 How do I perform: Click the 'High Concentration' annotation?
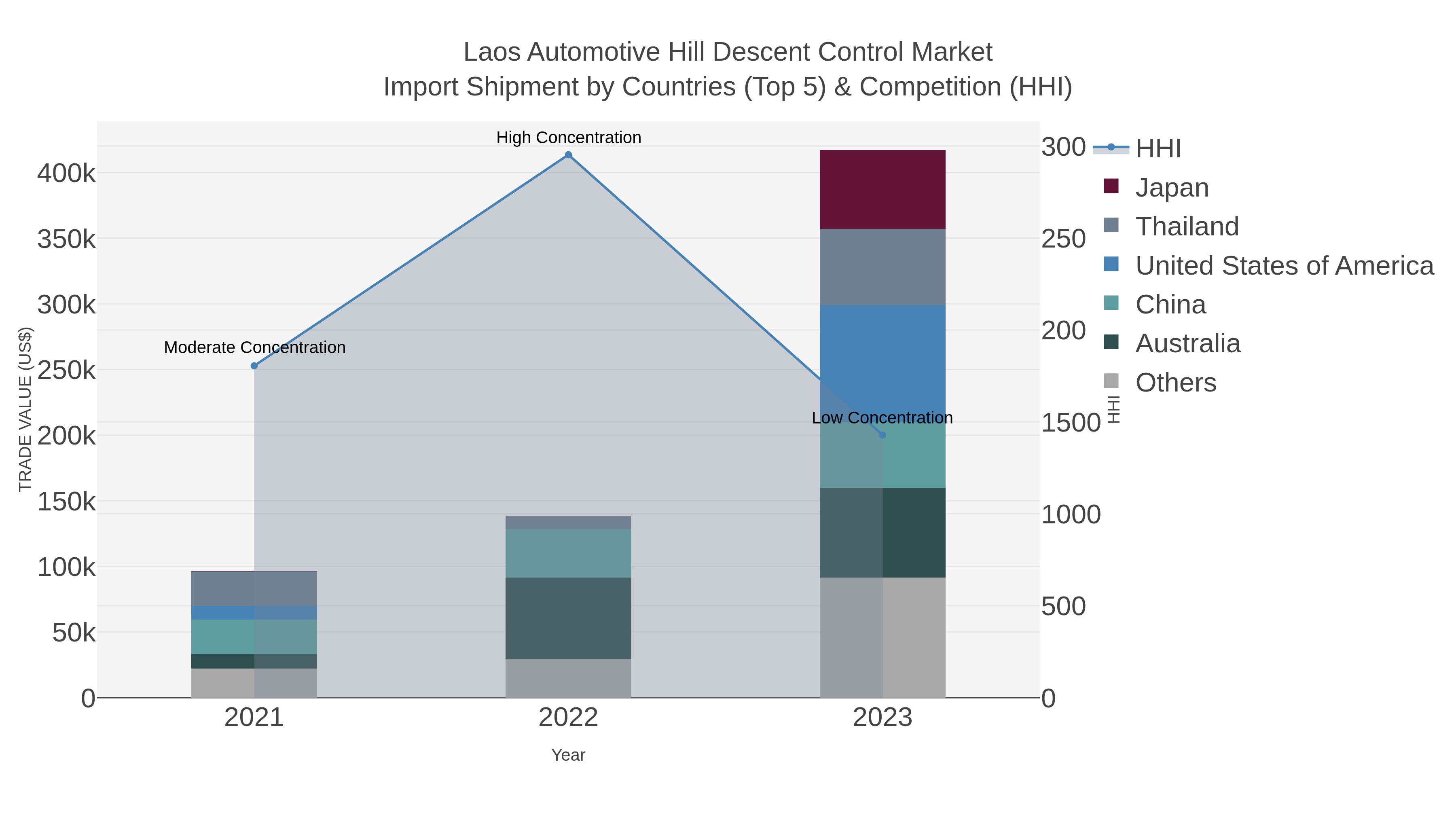569,138
